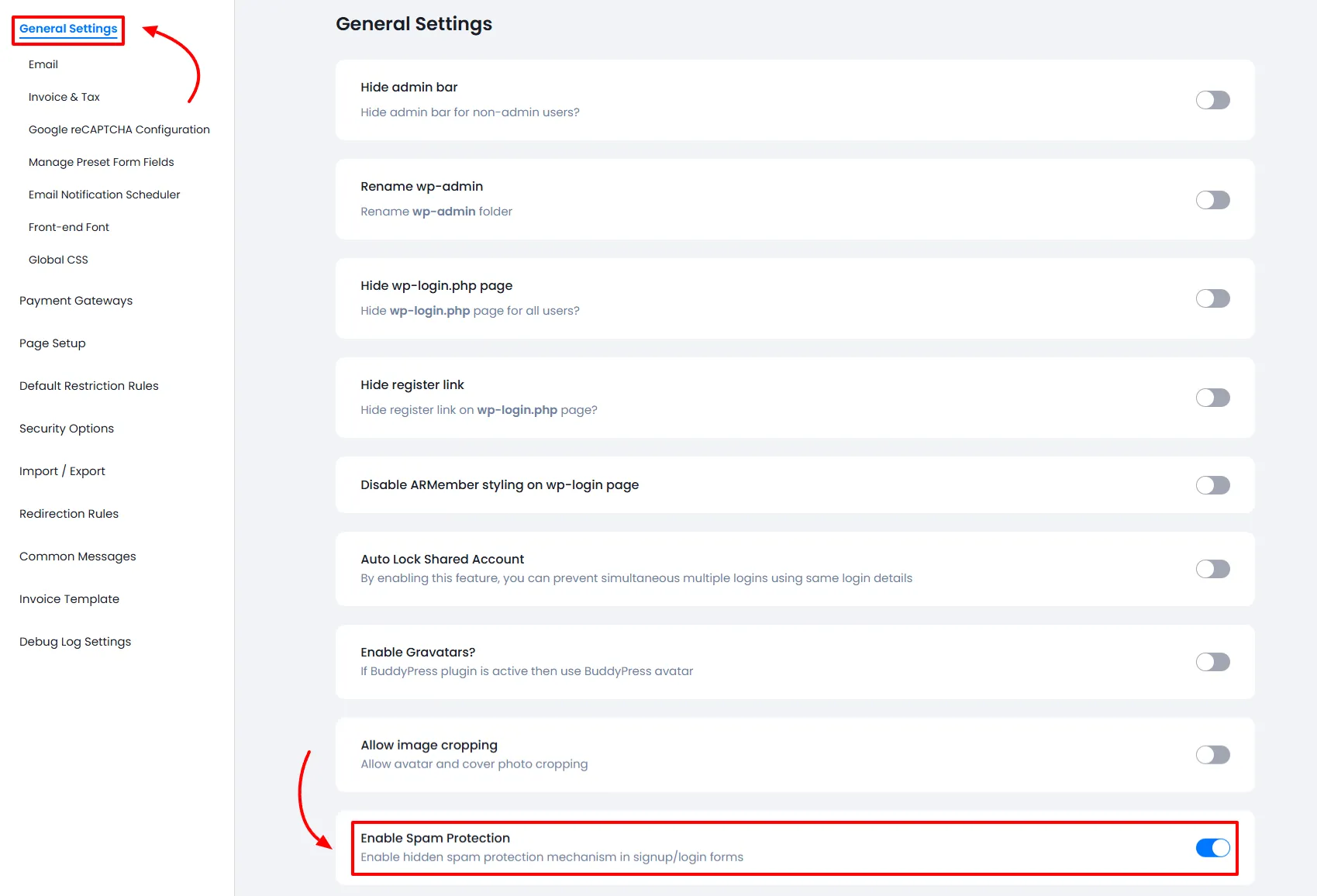This screenshot has width=1317, height=896.
Task: Navigate to Payment Gateways
Action: point(75,300)
